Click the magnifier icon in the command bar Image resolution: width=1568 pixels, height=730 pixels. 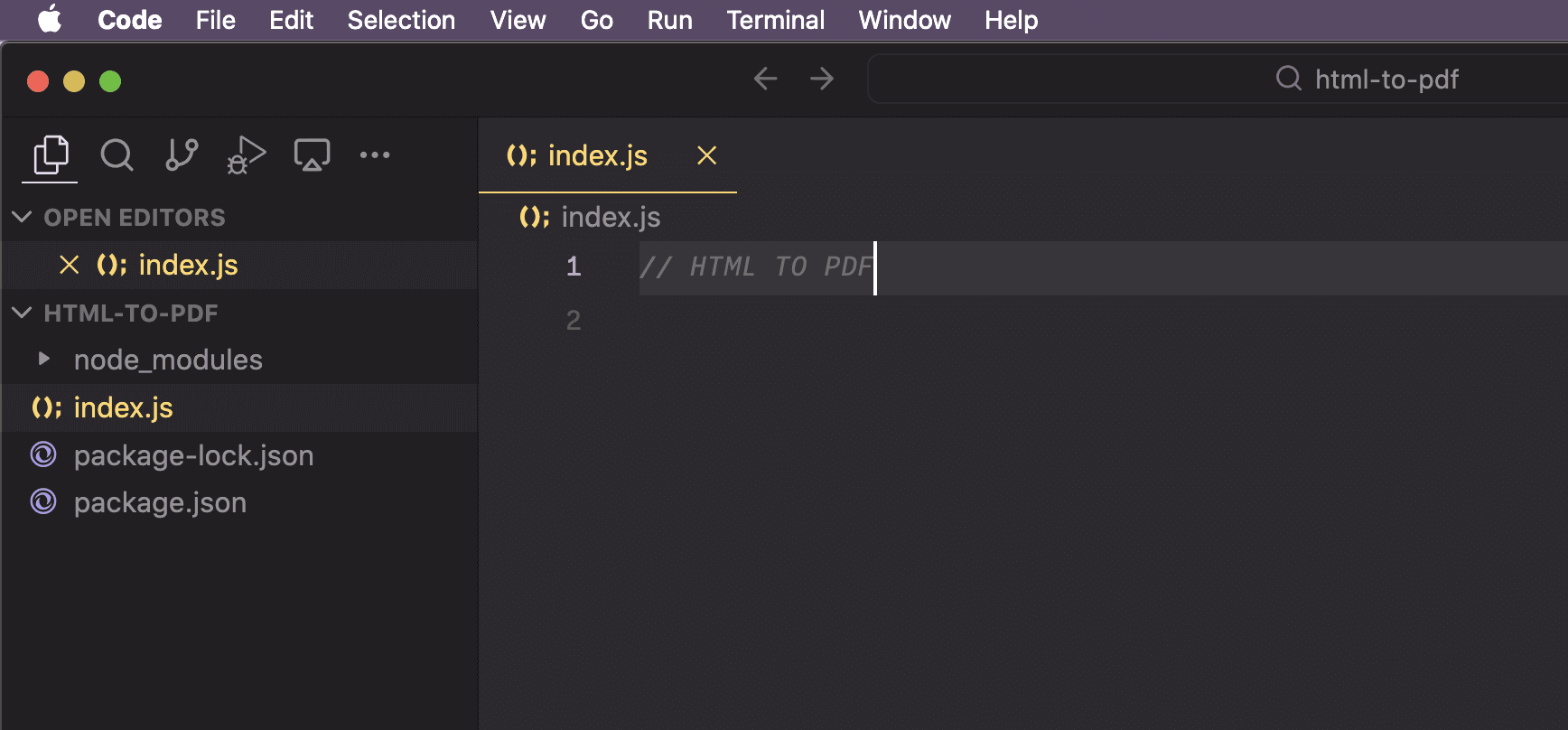[x=1289, y=79]
